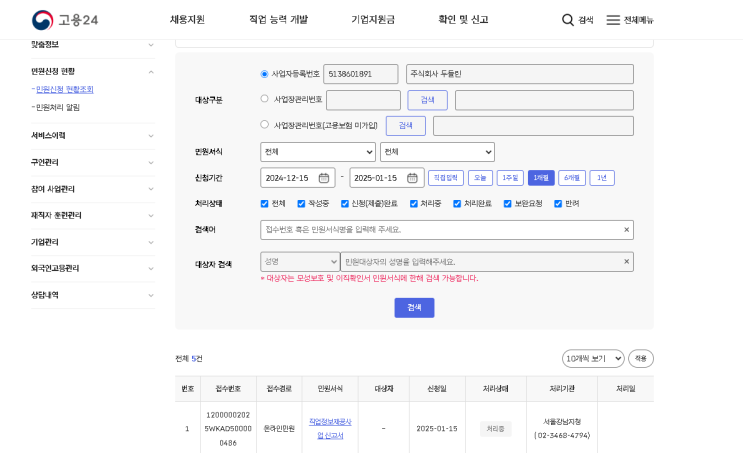Open 채용지원 top menu
The image size is (743, 453).
(187, 20)
